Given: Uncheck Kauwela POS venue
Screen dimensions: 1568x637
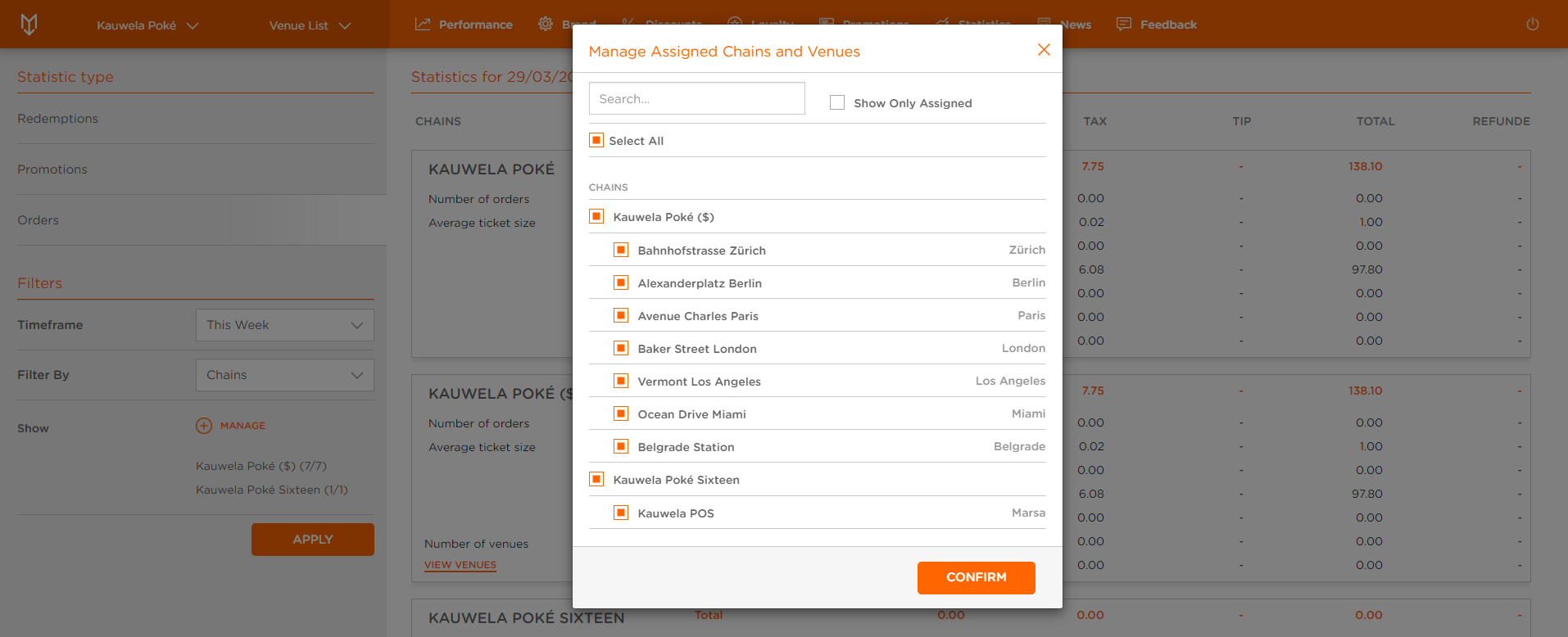Looking at the screenshot, I should click(x=621, y=513).
